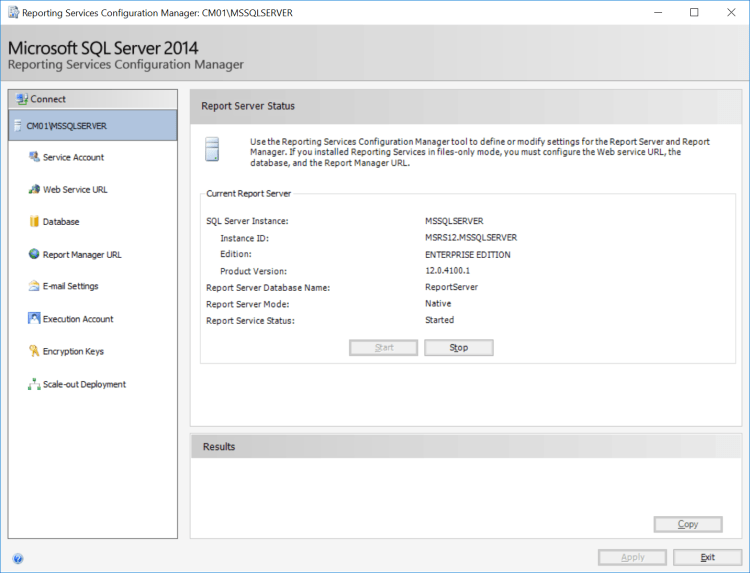
Task: Open Scale-out Deployment settings
Action: [84, 384]
